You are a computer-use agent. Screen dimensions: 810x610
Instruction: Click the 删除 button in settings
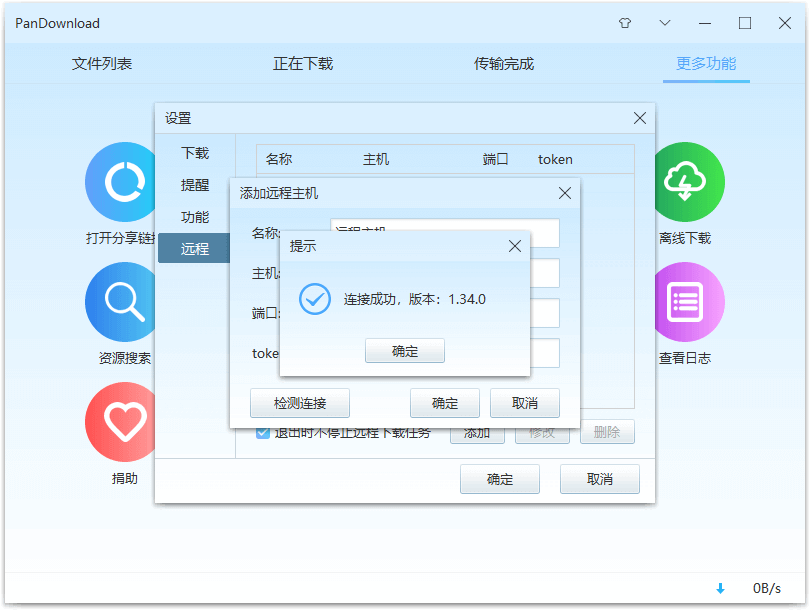pyautogui.click(x=607, y=432)
